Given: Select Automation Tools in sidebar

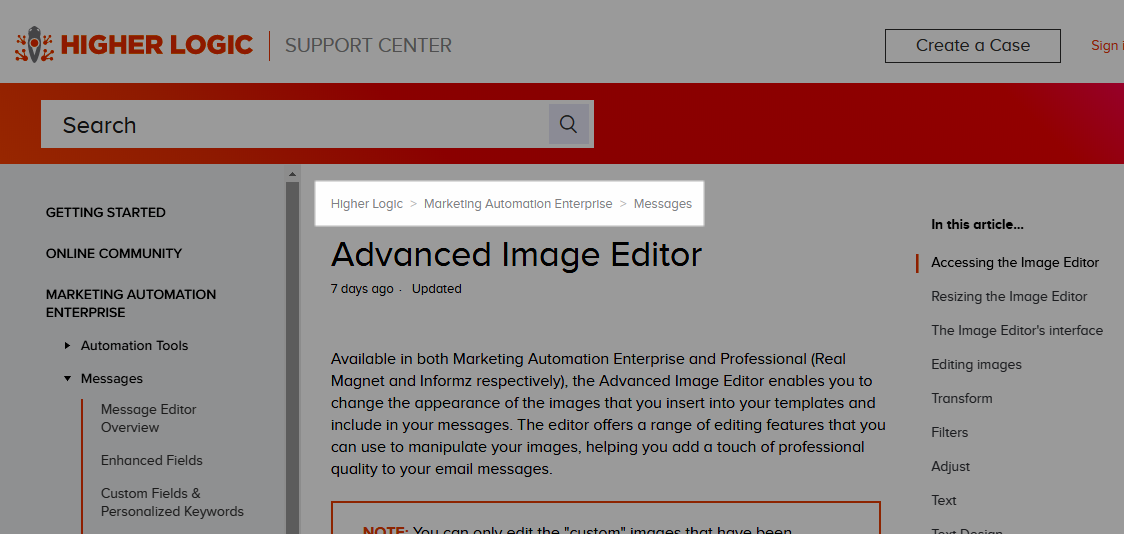Looking at the screenshot, I should [x=135, y=345].
